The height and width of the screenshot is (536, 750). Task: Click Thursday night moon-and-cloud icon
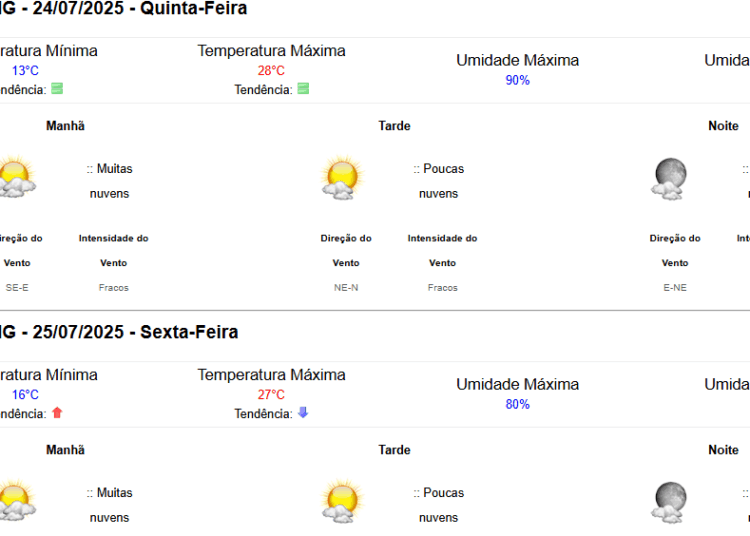pos(669,179)
